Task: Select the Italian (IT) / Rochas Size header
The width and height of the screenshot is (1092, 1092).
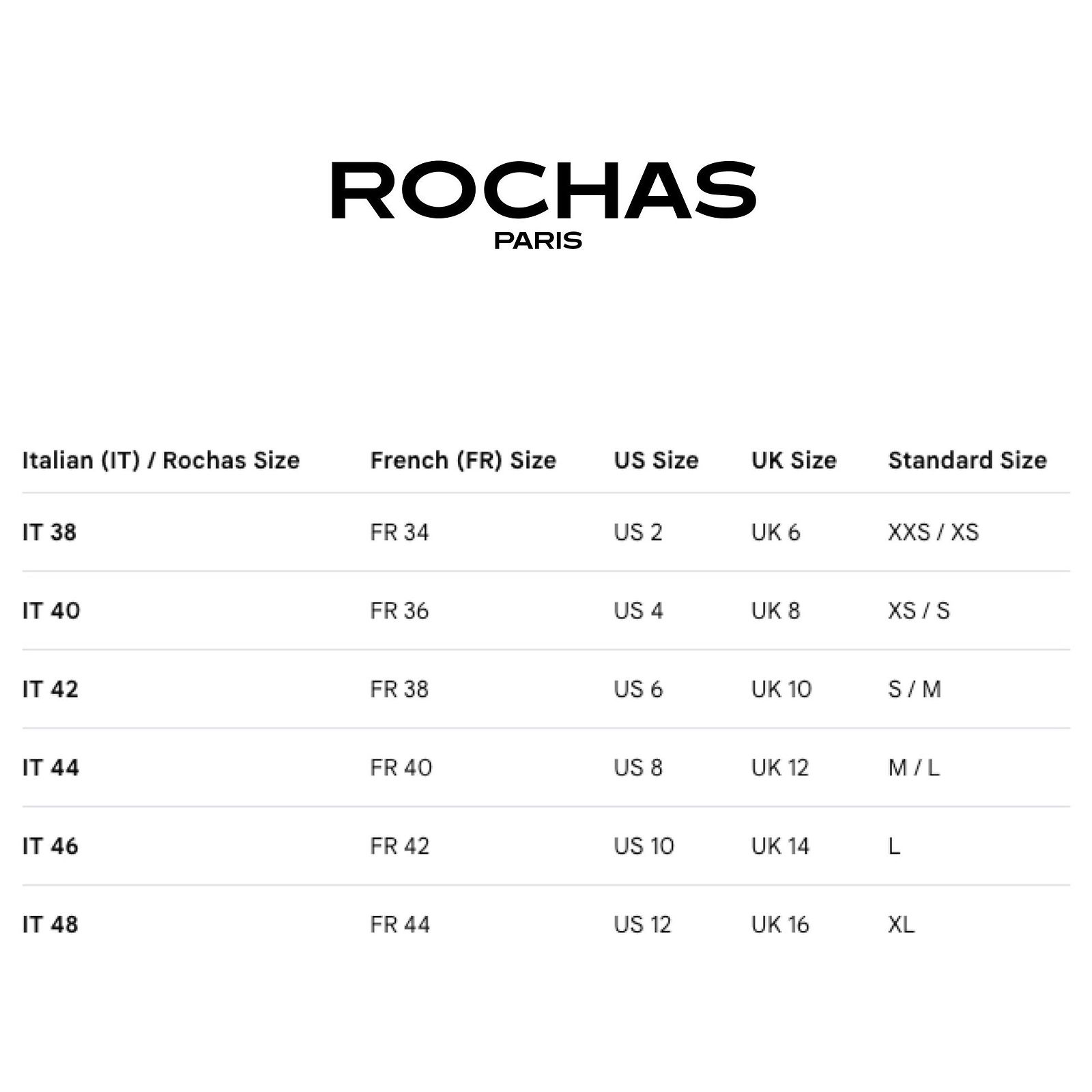Action: point(161,460)
